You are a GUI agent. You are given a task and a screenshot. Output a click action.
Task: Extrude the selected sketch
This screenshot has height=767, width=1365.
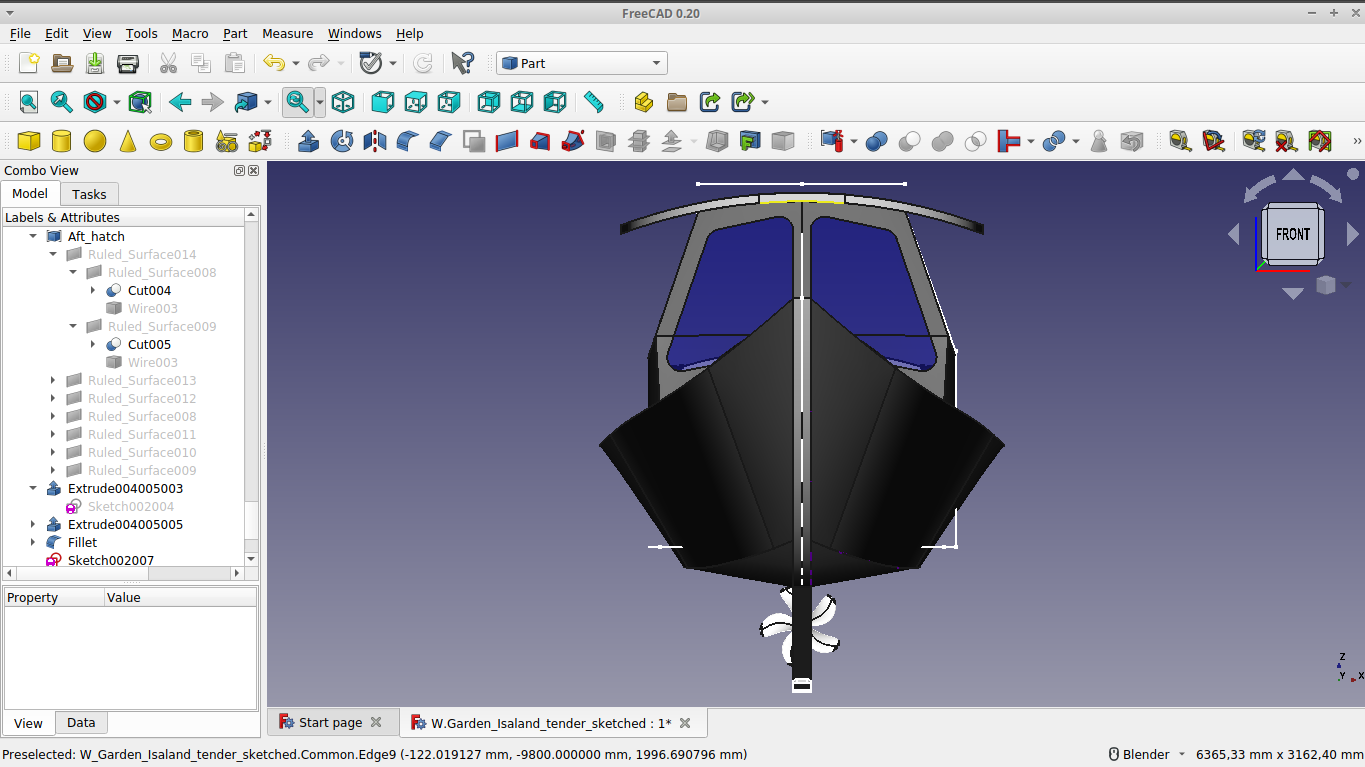coord(309,141)
